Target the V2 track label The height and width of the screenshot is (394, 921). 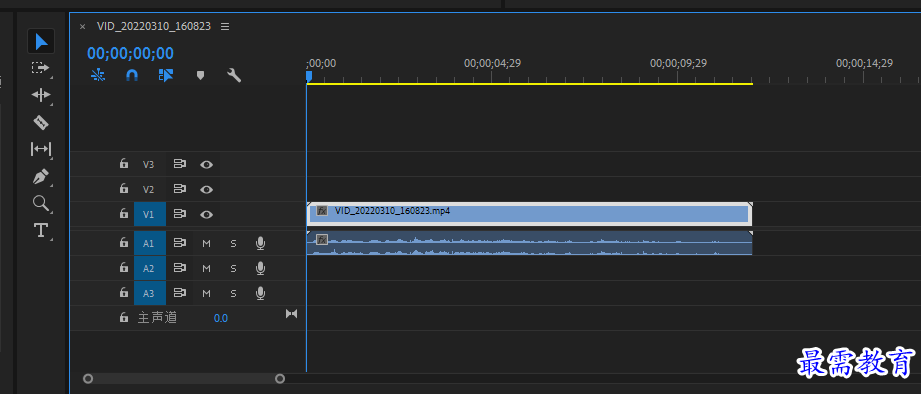pyautogui.click(x=148, y=190)
